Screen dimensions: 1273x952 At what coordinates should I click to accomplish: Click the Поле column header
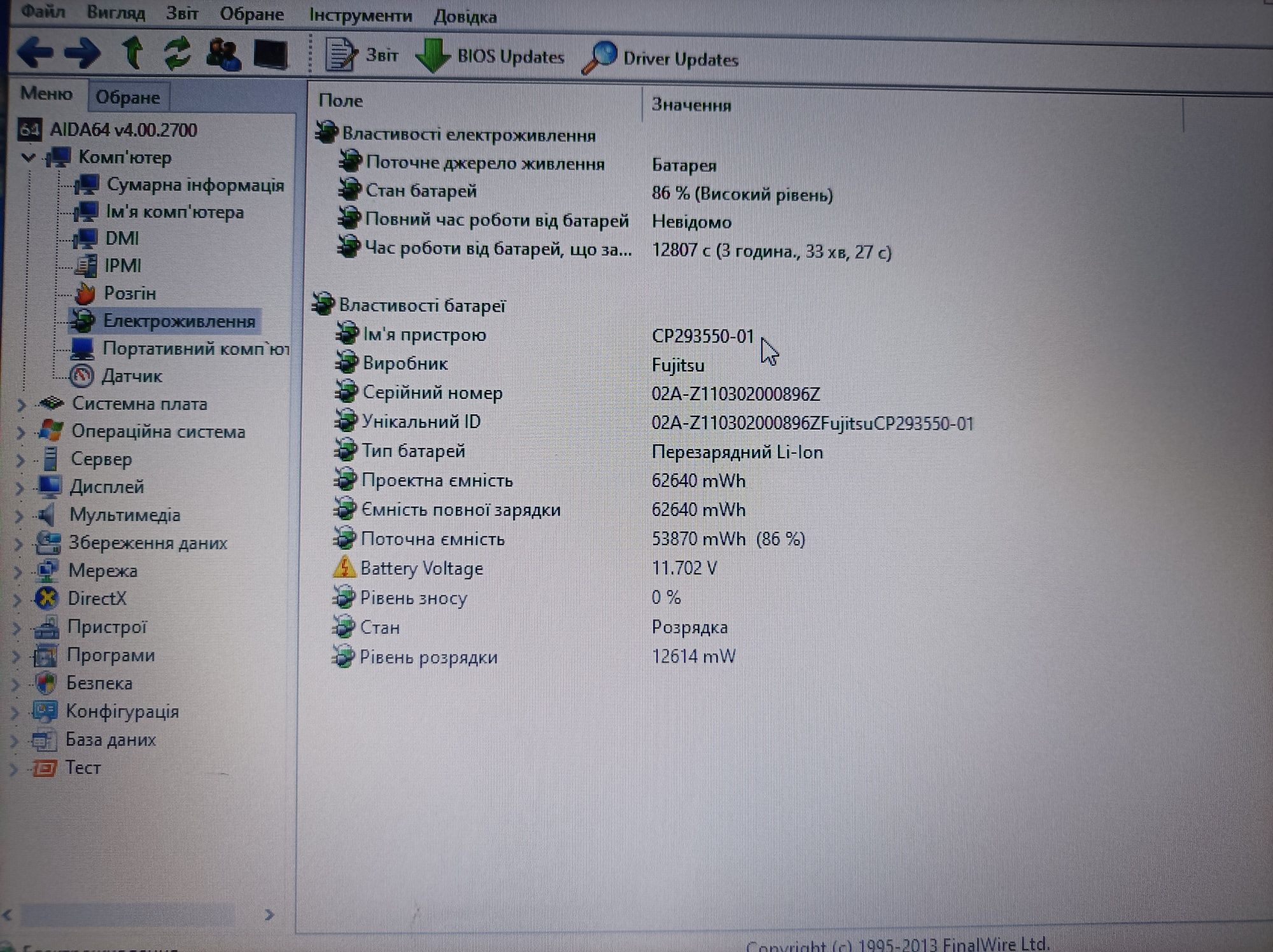click(341, 101)
